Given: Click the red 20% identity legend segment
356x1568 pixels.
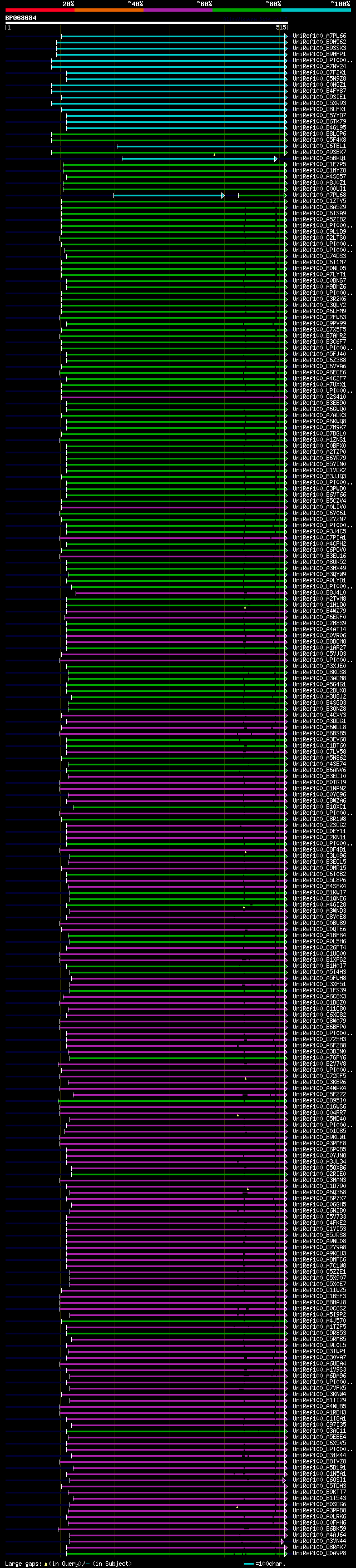Looking at the screenshot, I should point(39,10).
